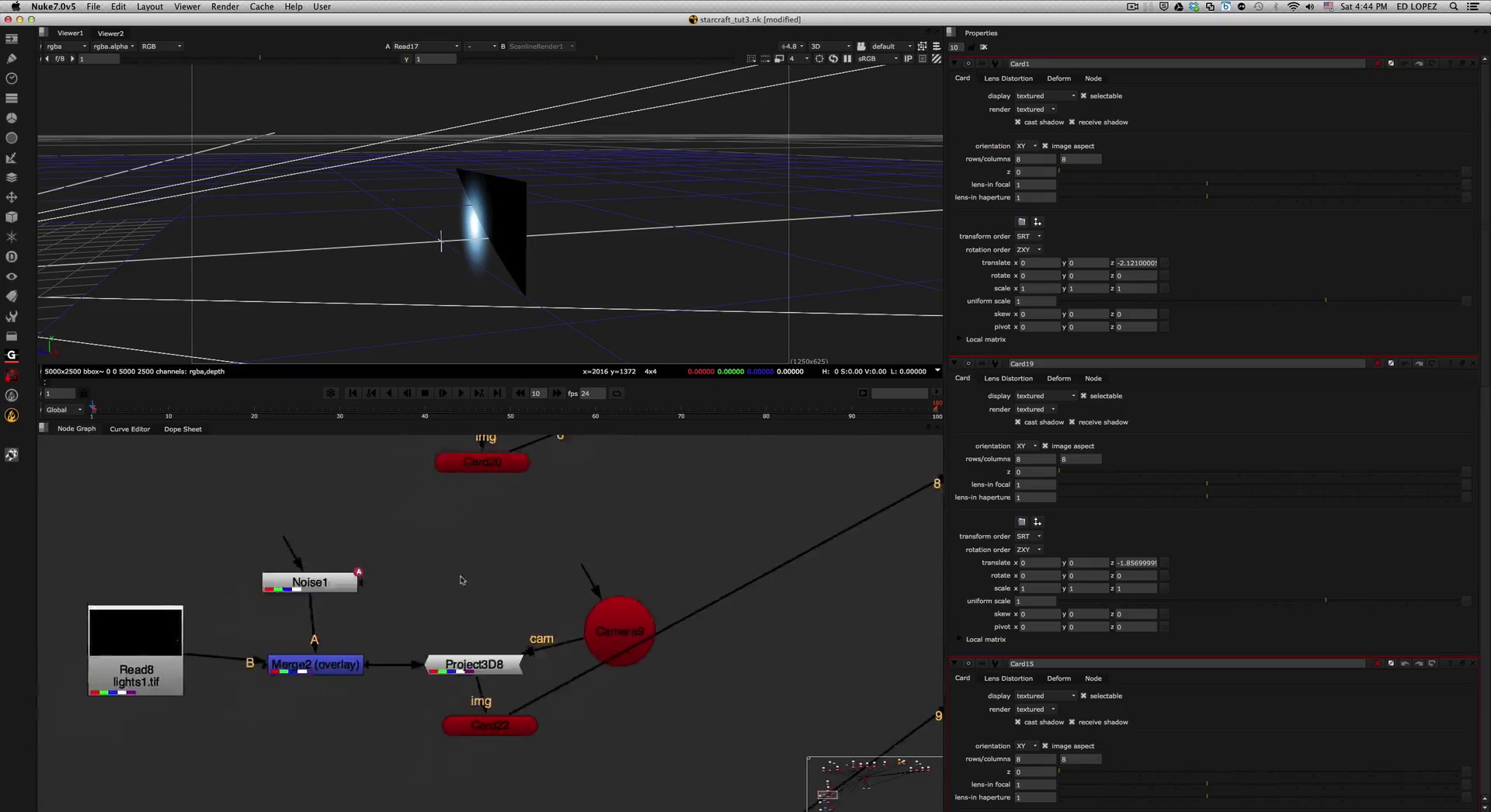Toggle Card1 receive shadow checkbox
This screenshot has width=1491, height=812.
(1072, 122)
